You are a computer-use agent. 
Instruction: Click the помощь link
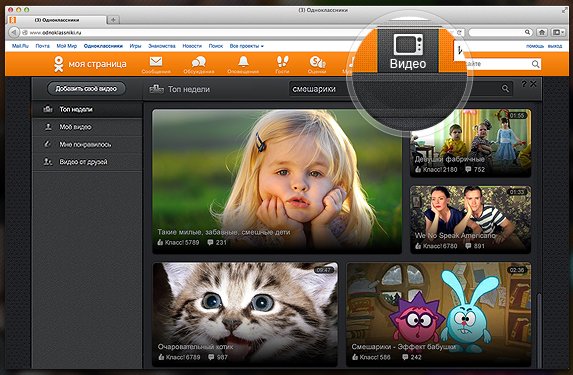tap(535, 46)
